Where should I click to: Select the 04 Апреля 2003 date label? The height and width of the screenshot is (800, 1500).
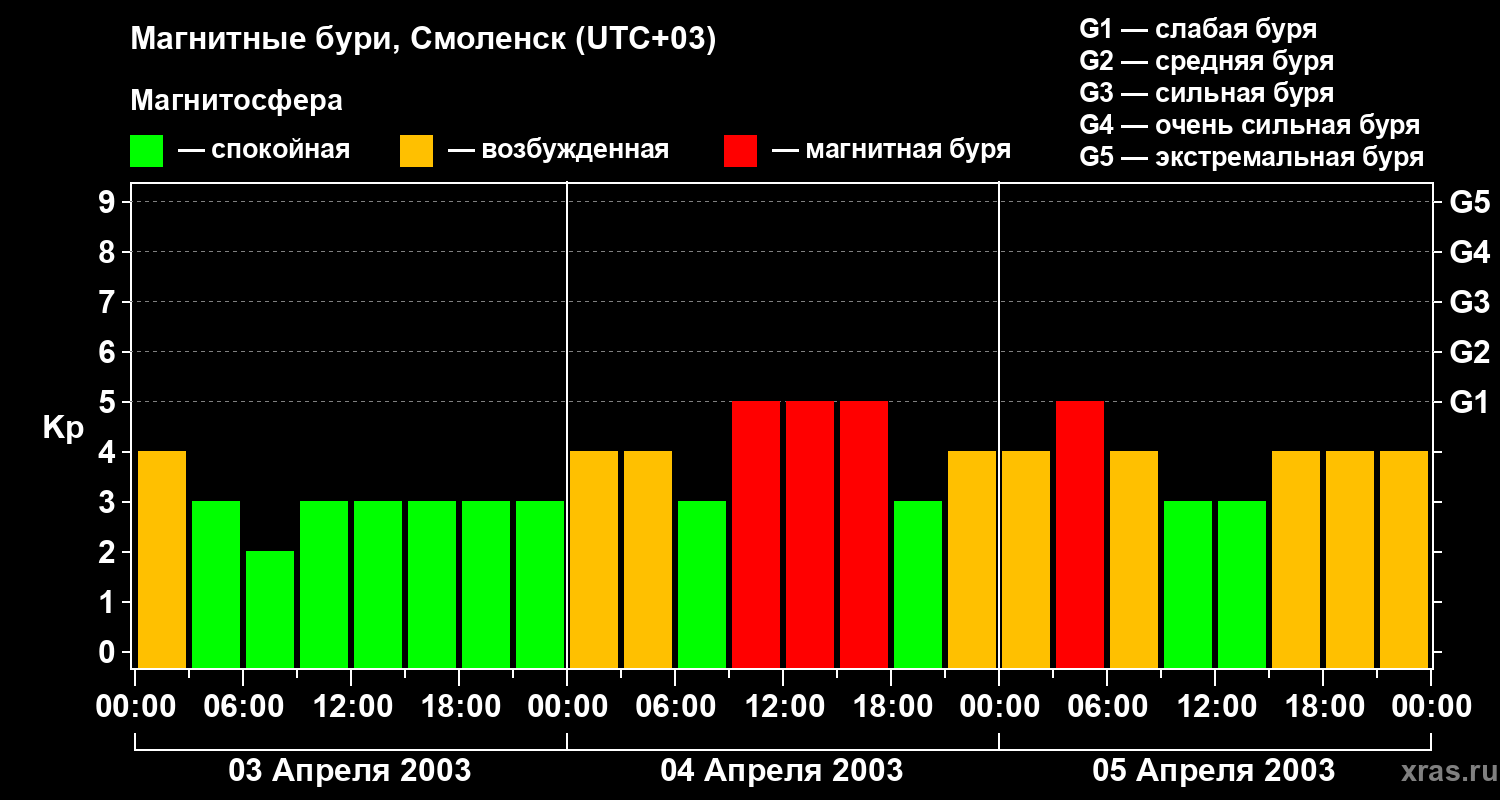(x=782, y=771)
